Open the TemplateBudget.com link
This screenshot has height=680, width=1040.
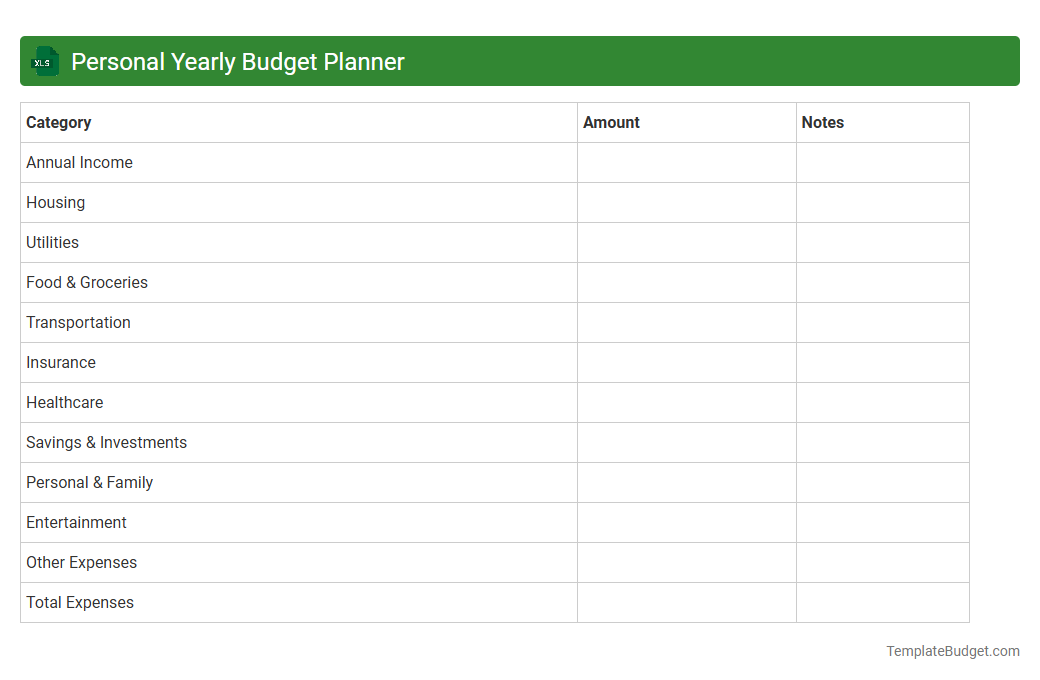952,651
